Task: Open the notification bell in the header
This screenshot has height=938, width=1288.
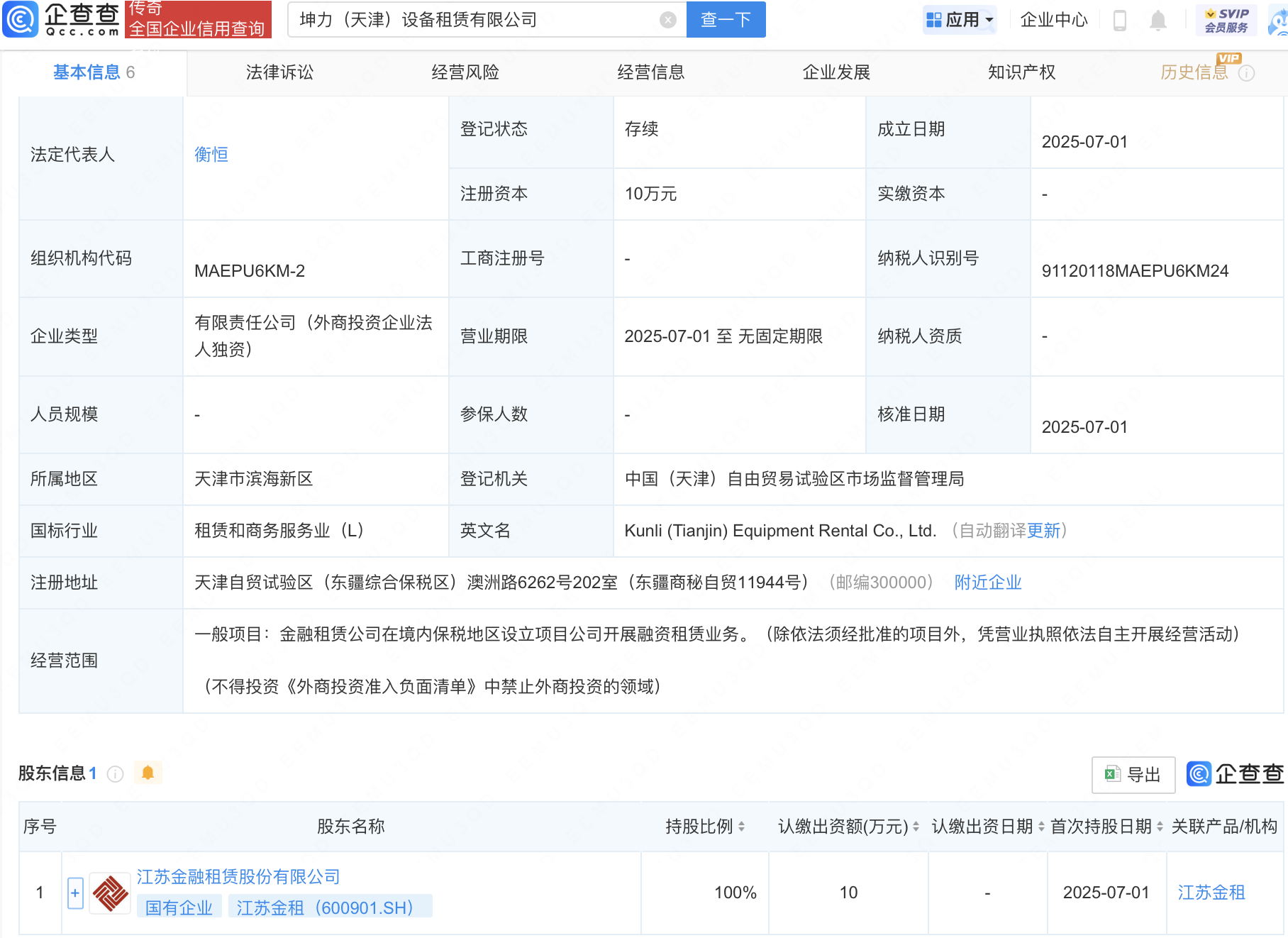Action: pyautogui.click(x=1158, y=20)
